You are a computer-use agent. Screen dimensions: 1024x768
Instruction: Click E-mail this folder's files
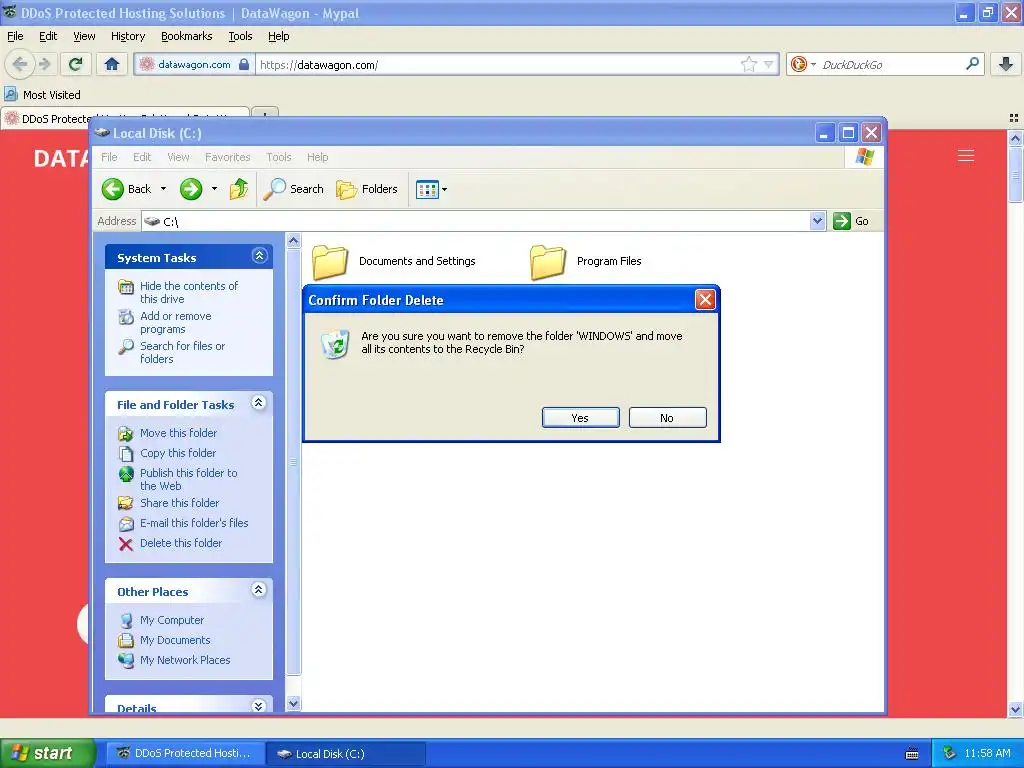(194, 522)
